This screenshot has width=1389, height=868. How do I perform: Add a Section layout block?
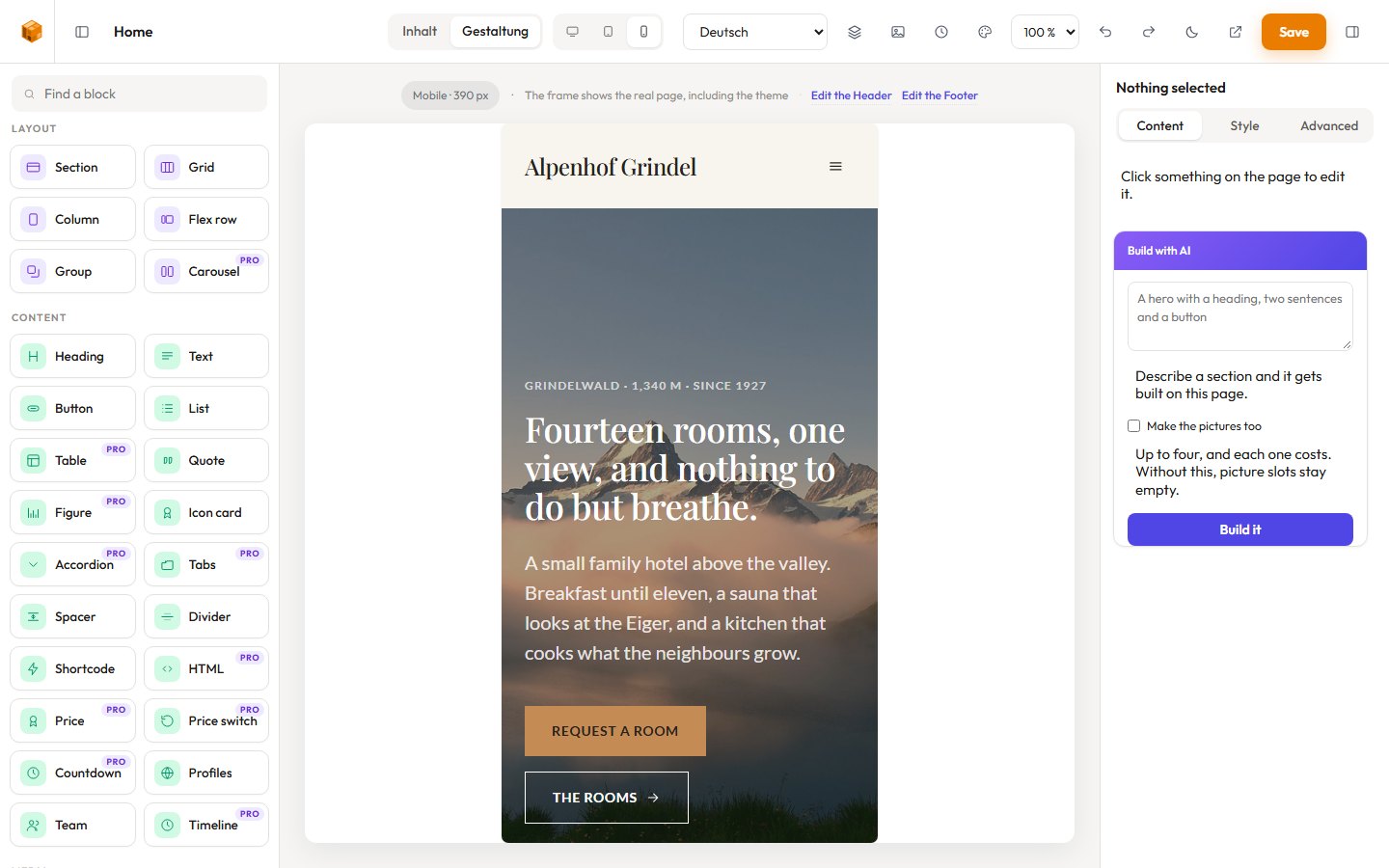(72, 167)
